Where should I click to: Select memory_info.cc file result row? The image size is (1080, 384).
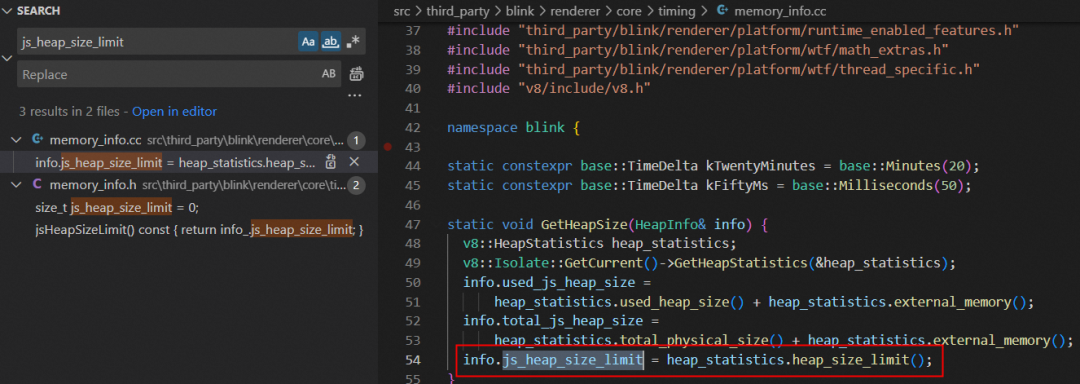point(189,140)
